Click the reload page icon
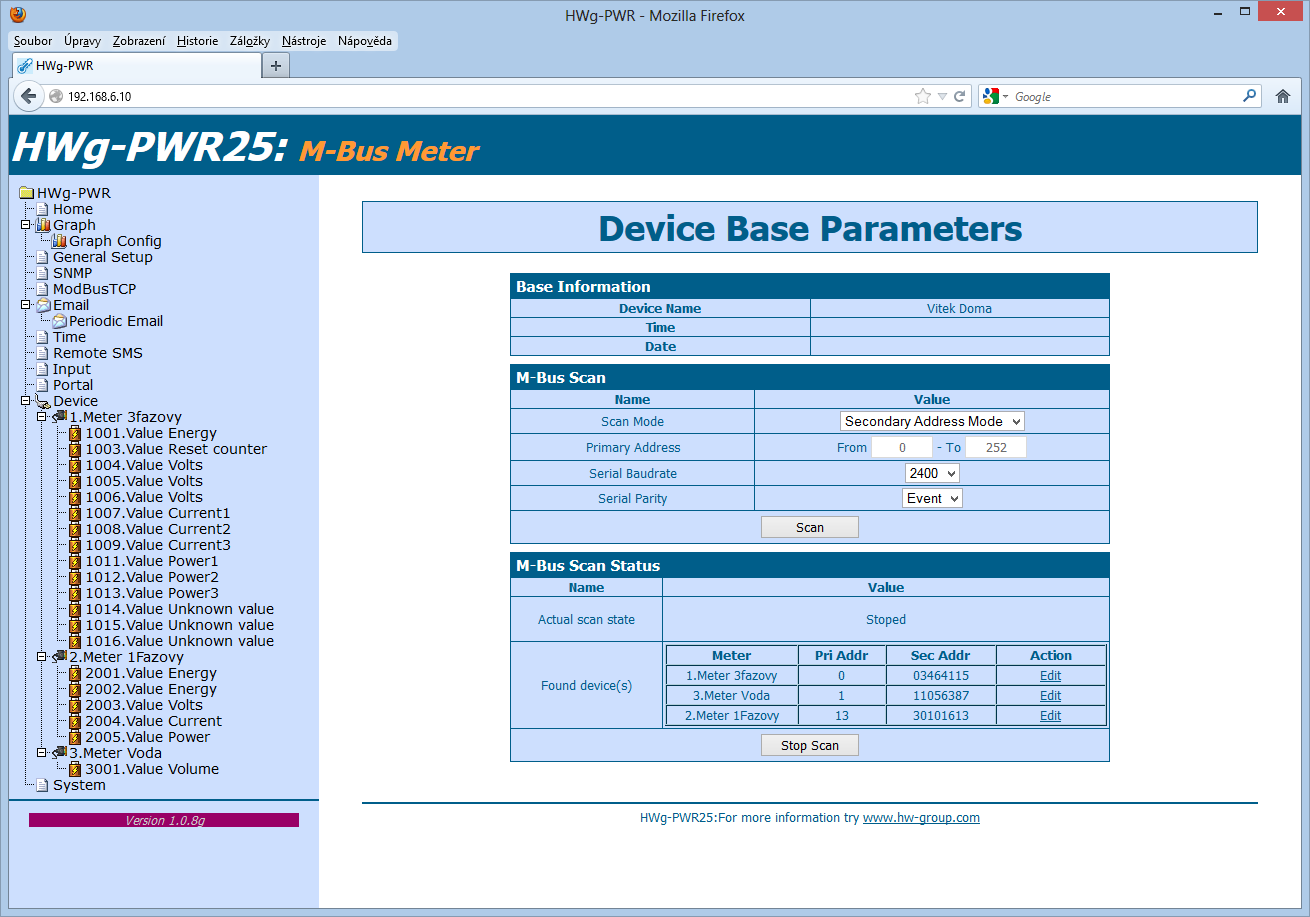 tap(960, 97)
